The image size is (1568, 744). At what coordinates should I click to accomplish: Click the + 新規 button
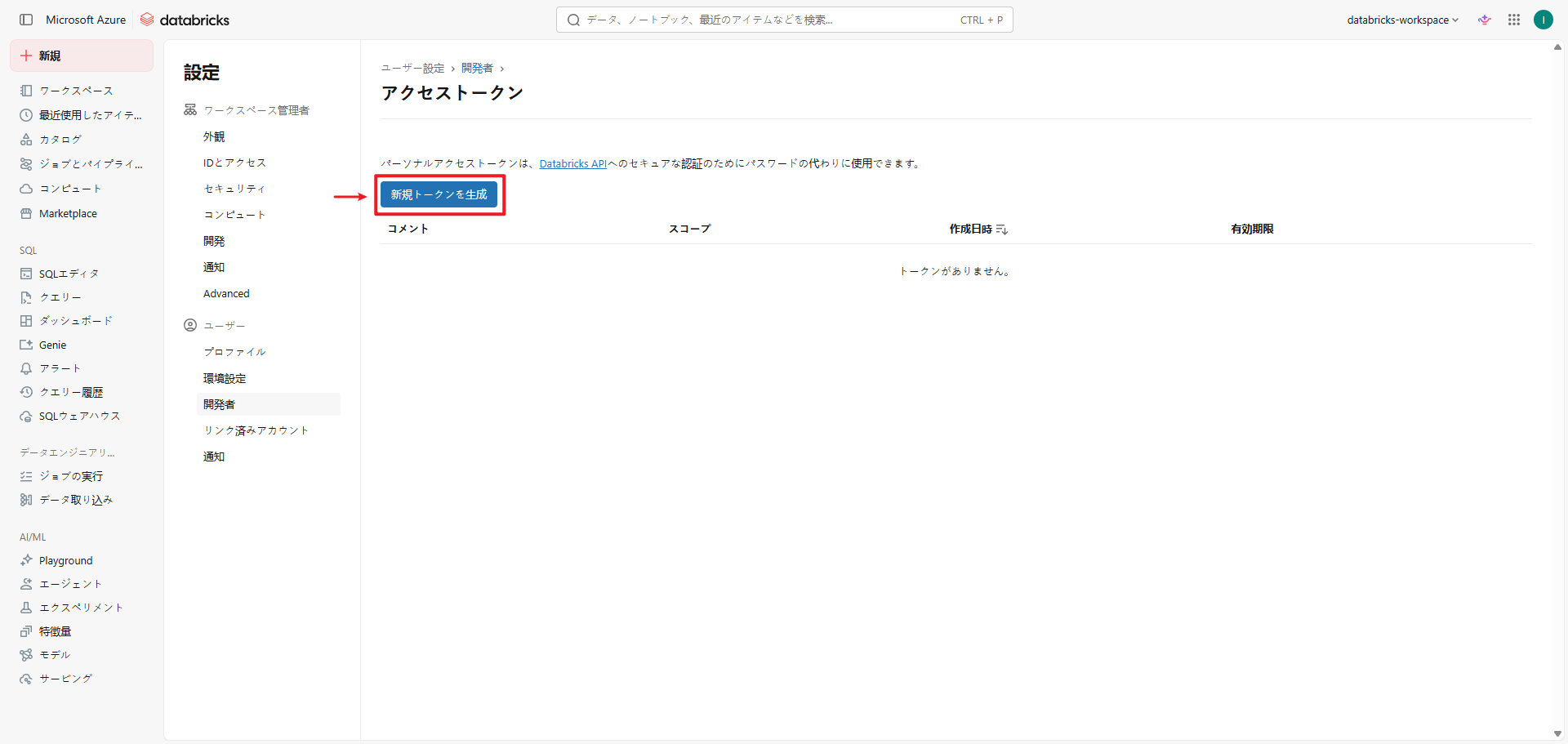click(81, 56)
